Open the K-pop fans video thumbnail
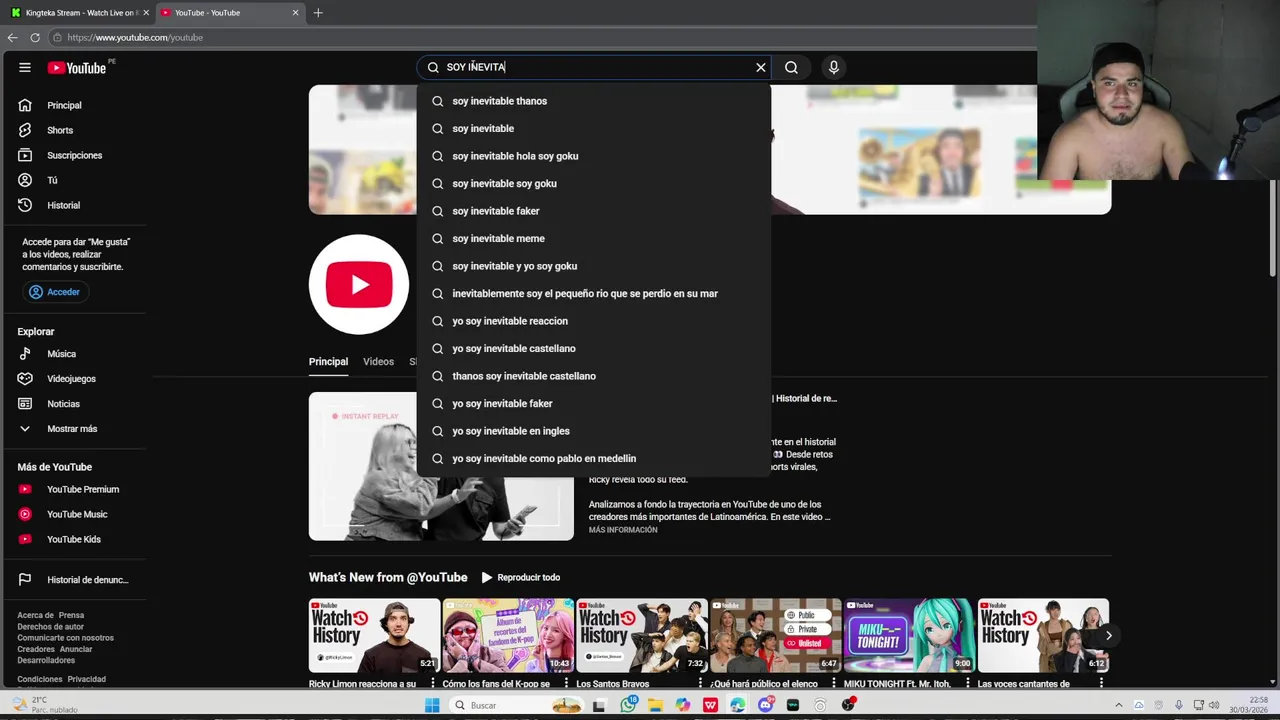The height and width of the screenshot is (720, 1280). [508, 635]
